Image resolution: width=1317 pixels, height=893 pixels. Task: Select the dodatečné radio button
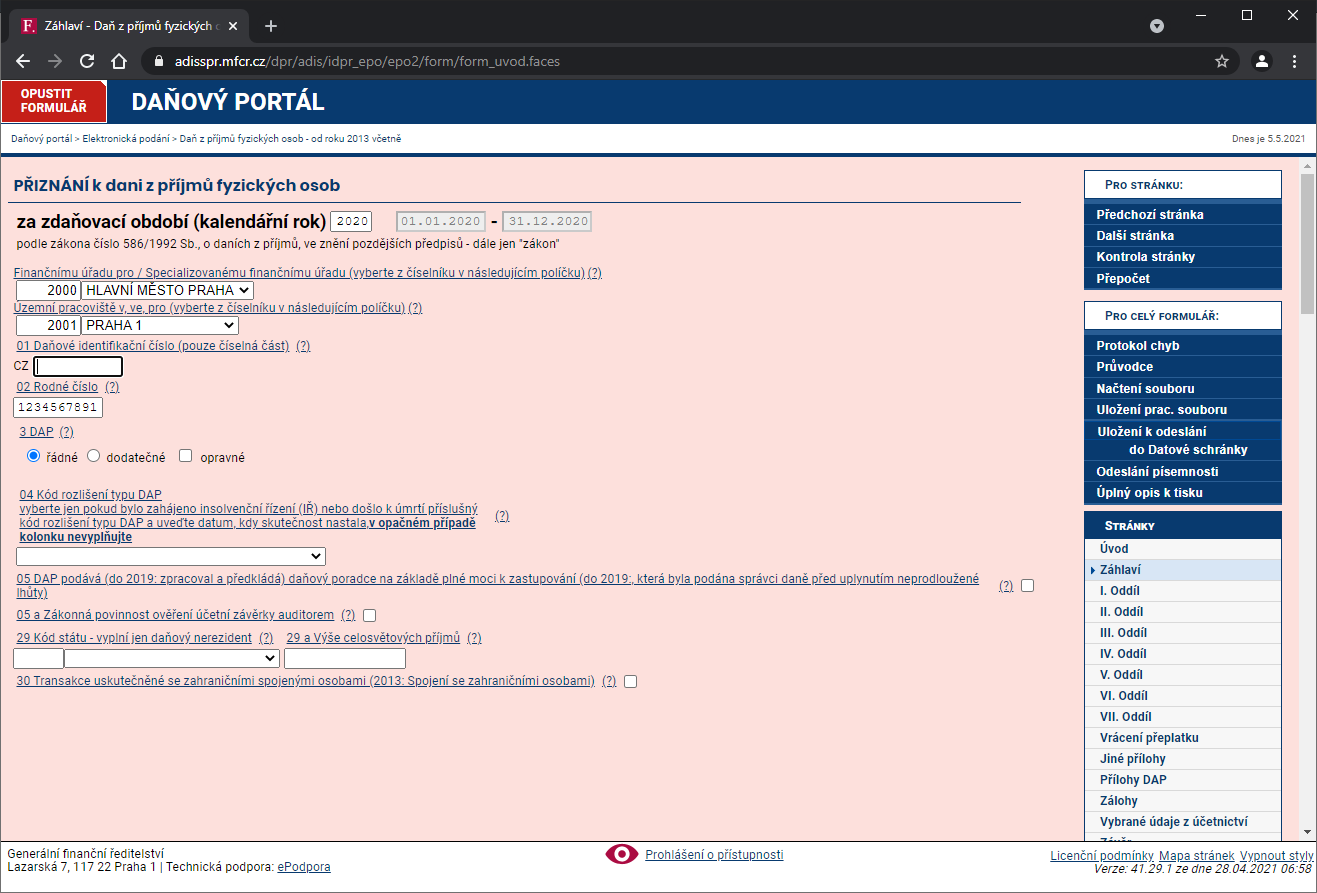(94, 456)
